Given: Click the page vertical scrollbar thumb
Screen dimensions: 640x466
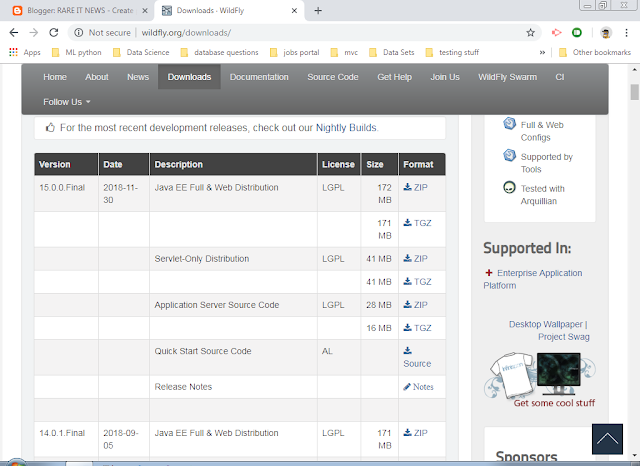Looking at the screenshot, I should 634,92.
